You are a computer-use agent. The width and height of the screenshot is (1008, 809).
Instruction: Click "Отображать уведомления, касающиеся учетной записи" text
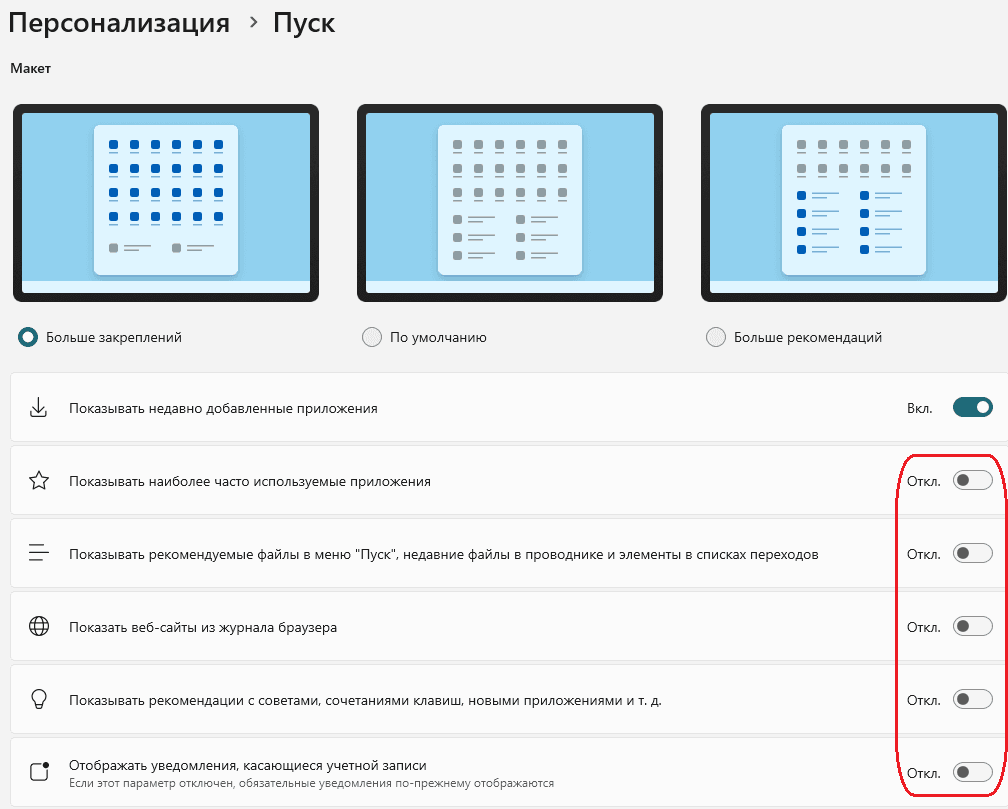pos(248,765)
